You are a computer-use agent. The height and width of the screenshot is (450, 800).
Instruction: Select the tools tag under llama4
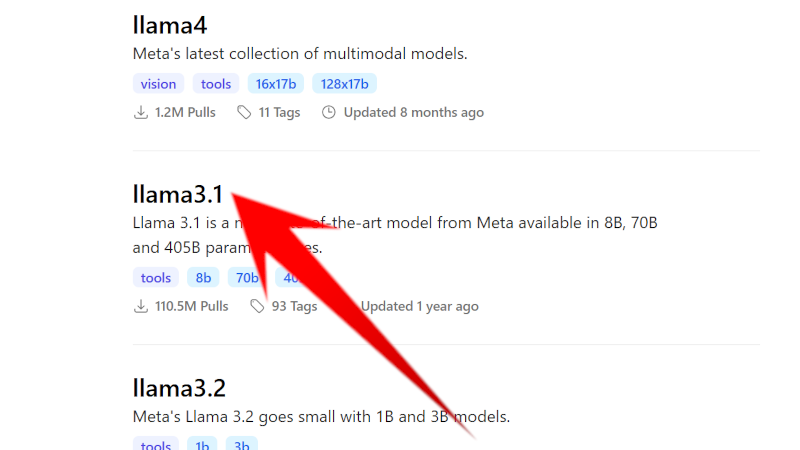216,84
